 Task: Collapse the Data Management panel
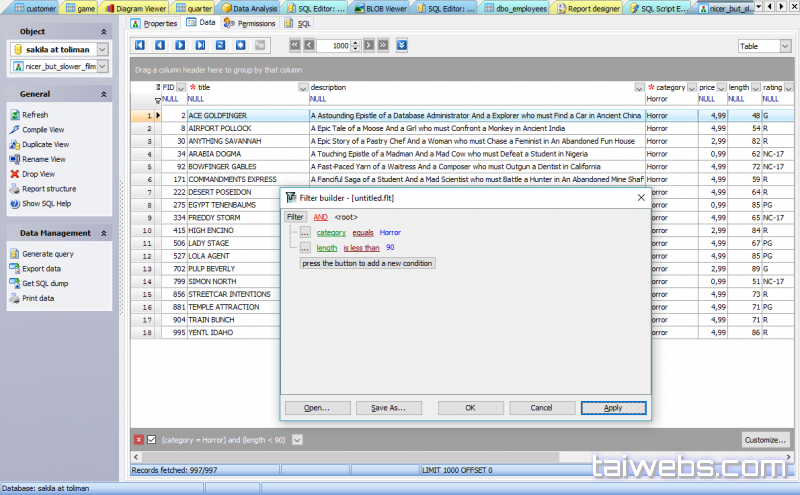pyautogui.click(x=104, y=233)
